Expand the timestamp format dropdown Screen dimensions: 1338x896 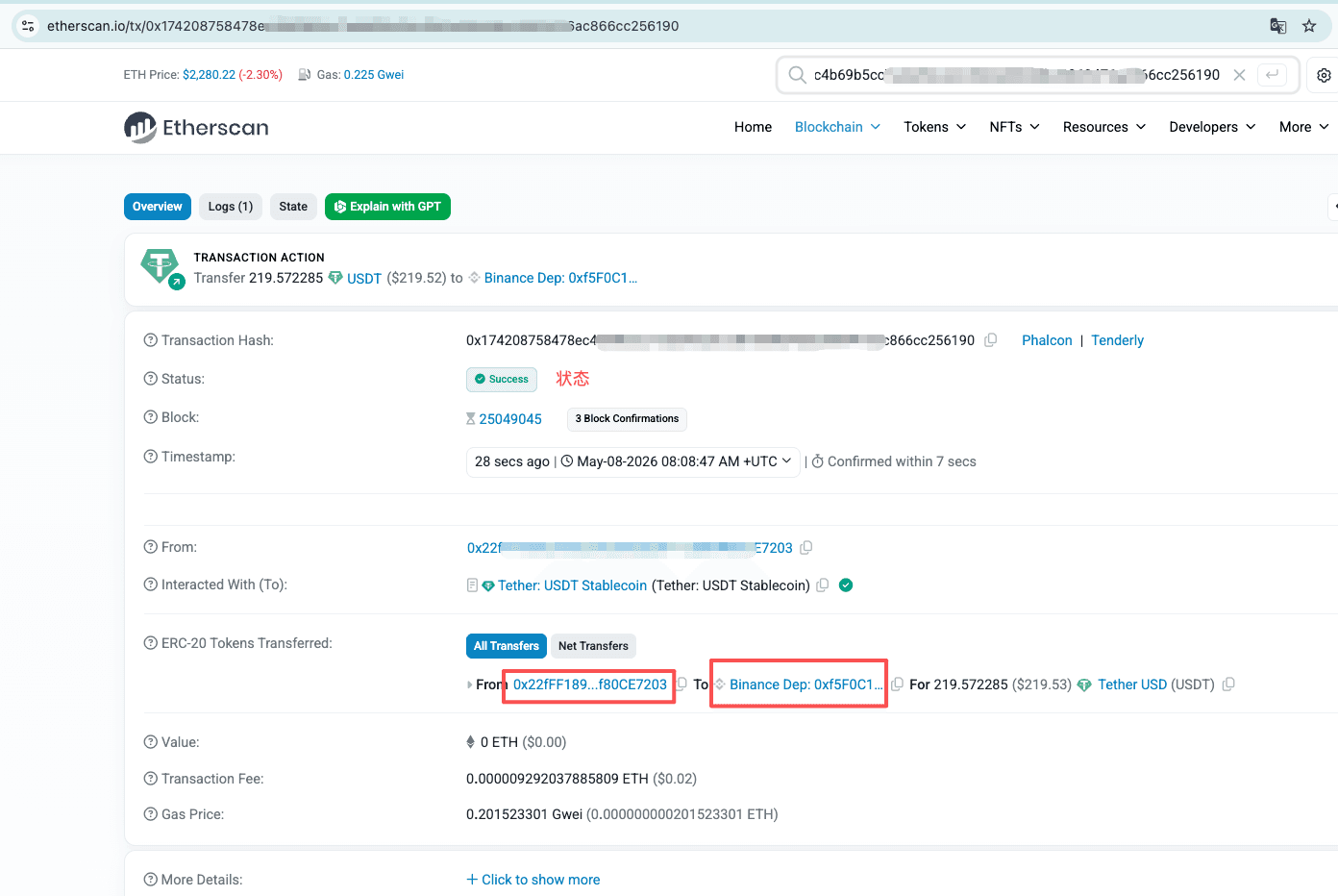[633, 461]
